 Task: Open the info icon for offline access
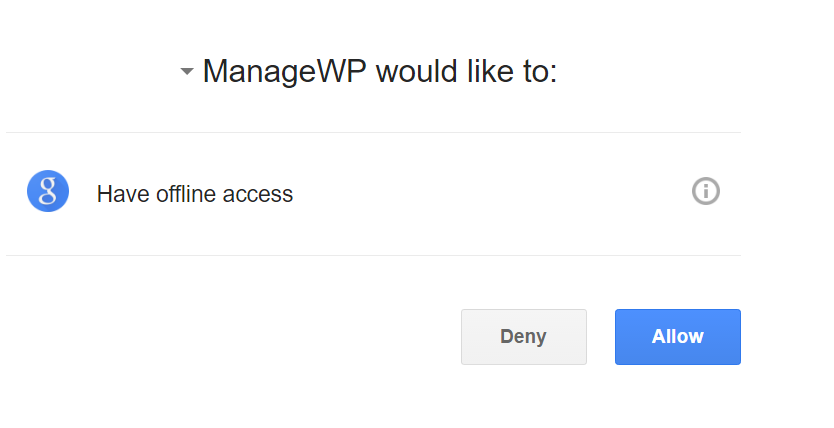coord(706,191)
